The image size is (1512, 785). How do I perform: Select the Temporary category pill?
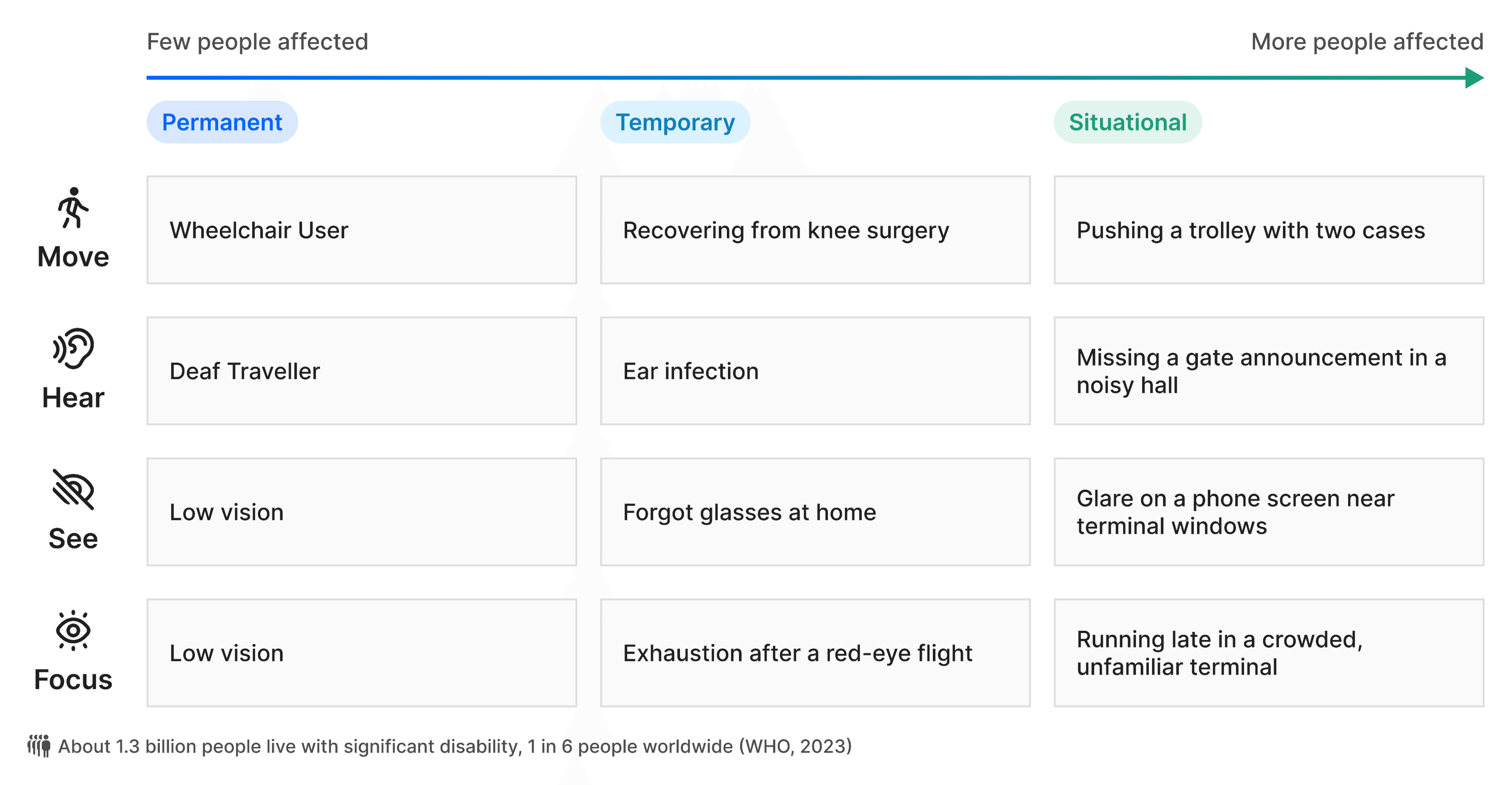(x=675, y=122)
